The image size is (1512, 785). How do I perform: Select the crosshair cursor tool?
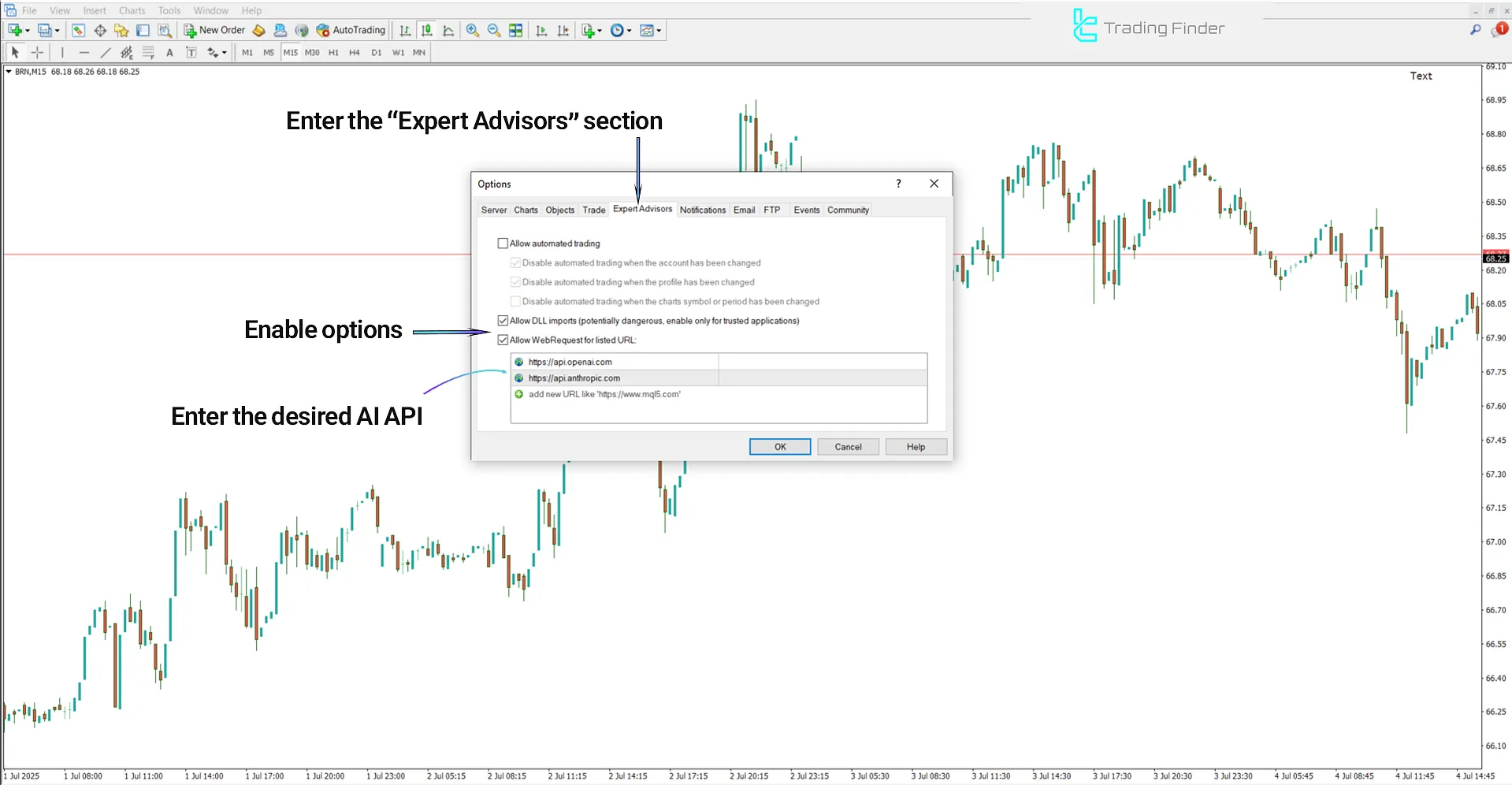click(x=37, y=53)
